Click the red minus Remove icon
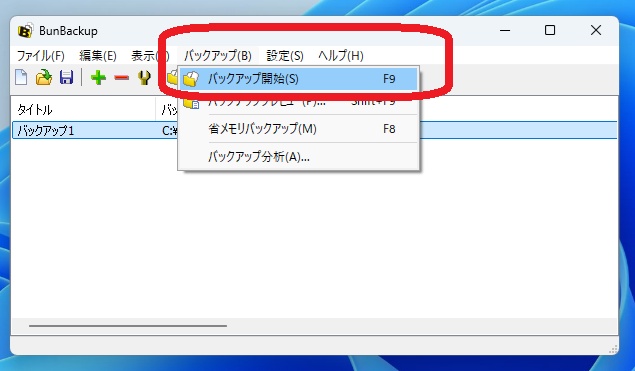635x371 pixels. (121, 77)
